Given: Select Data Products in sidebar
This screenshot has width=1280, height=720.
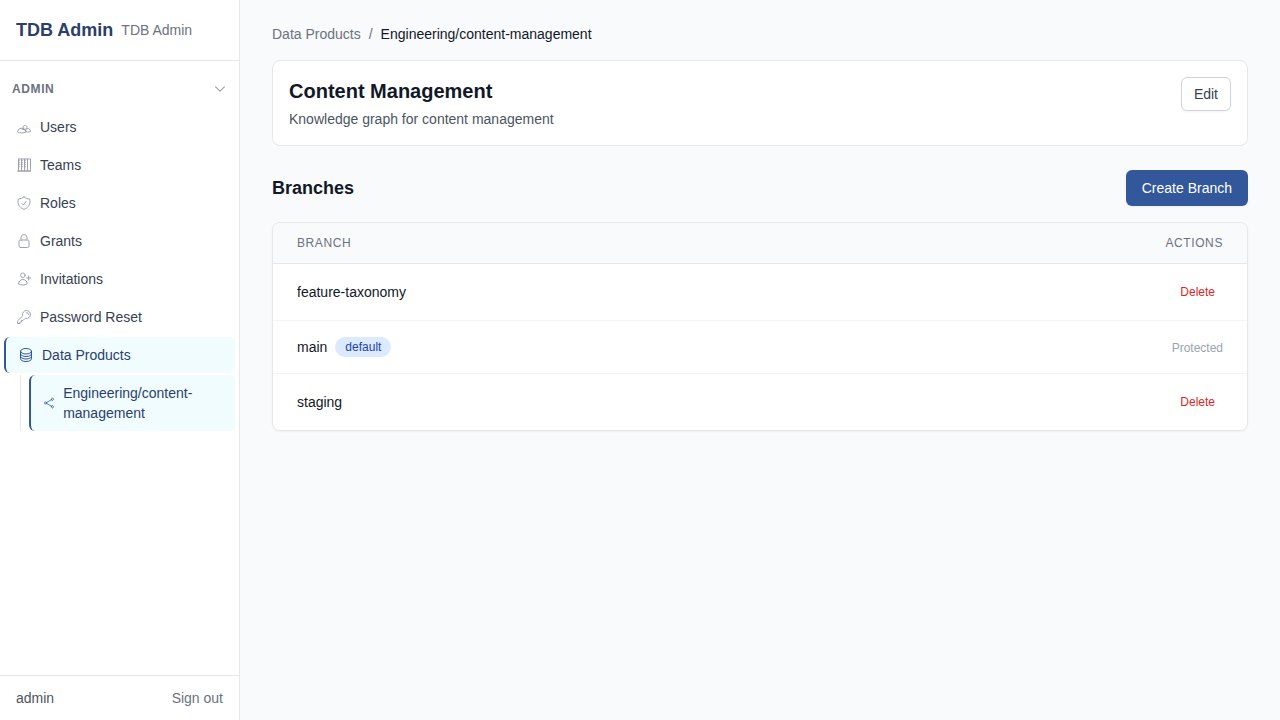Looking at the screenshot, I should [x=119, y=355].
